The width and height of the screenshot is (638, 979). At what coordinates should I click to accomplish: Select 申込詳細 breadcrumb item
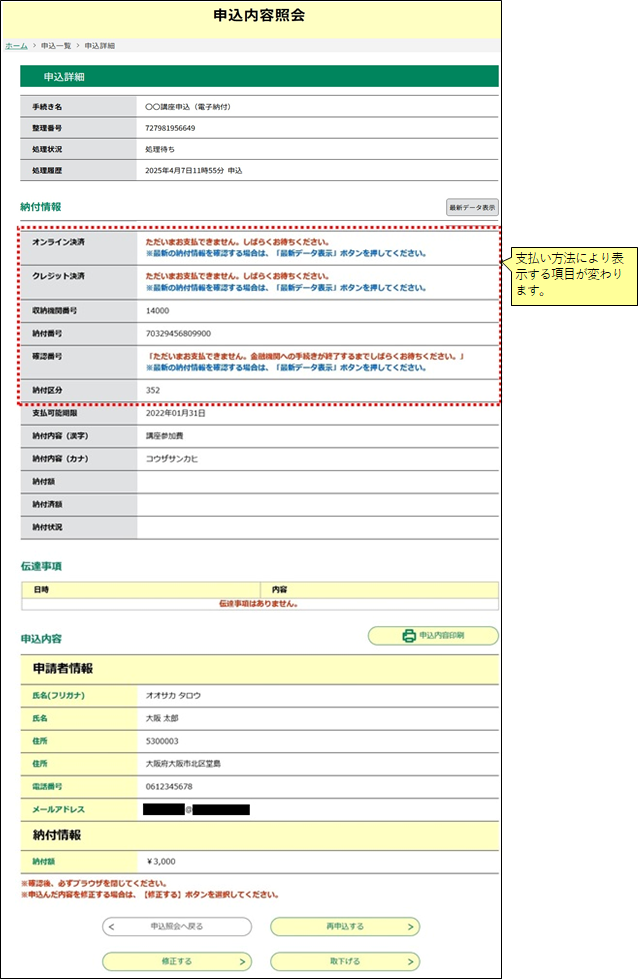[x=100, y=46]
